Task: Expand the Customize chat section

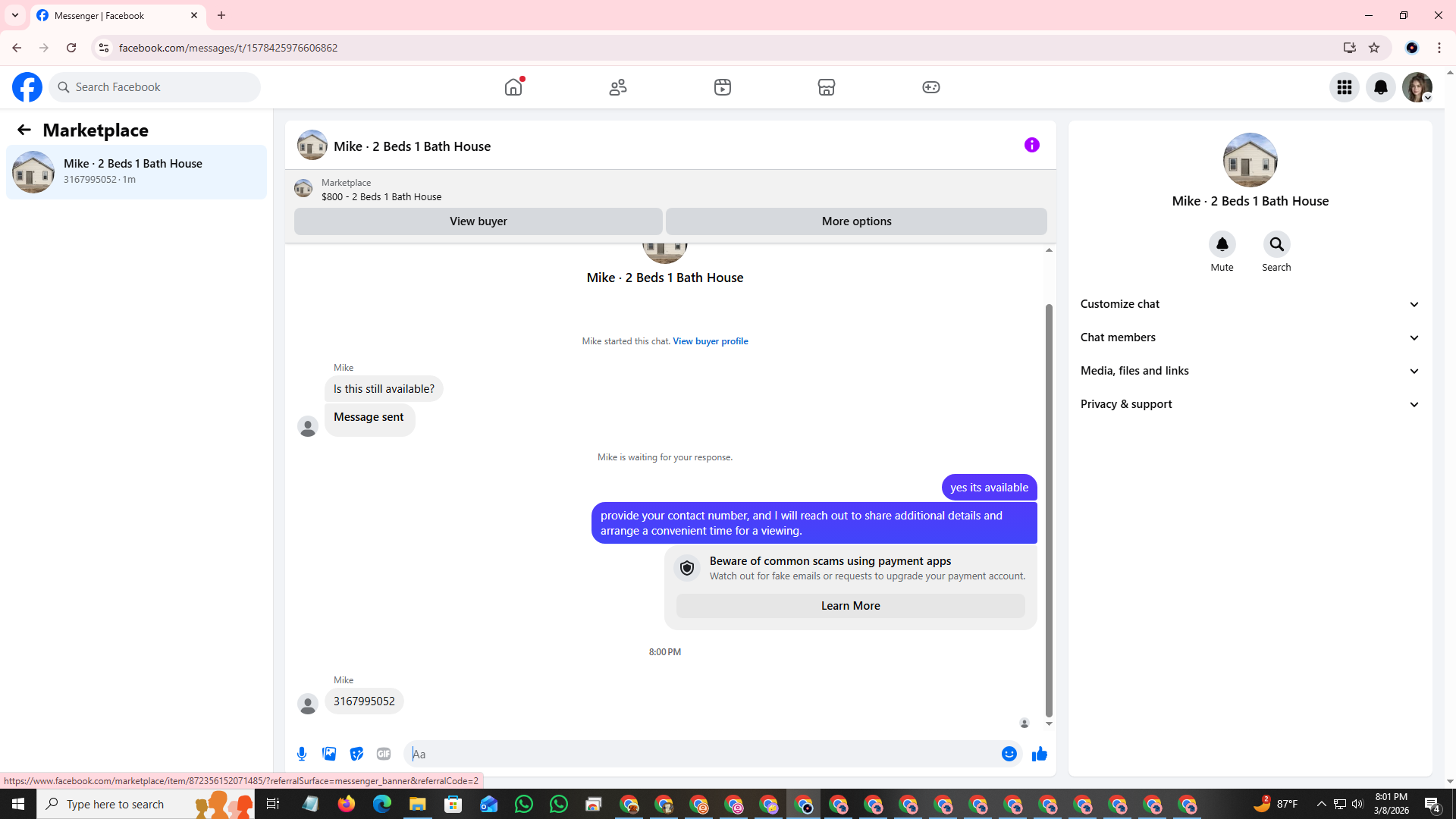Action: [1250, 304]
